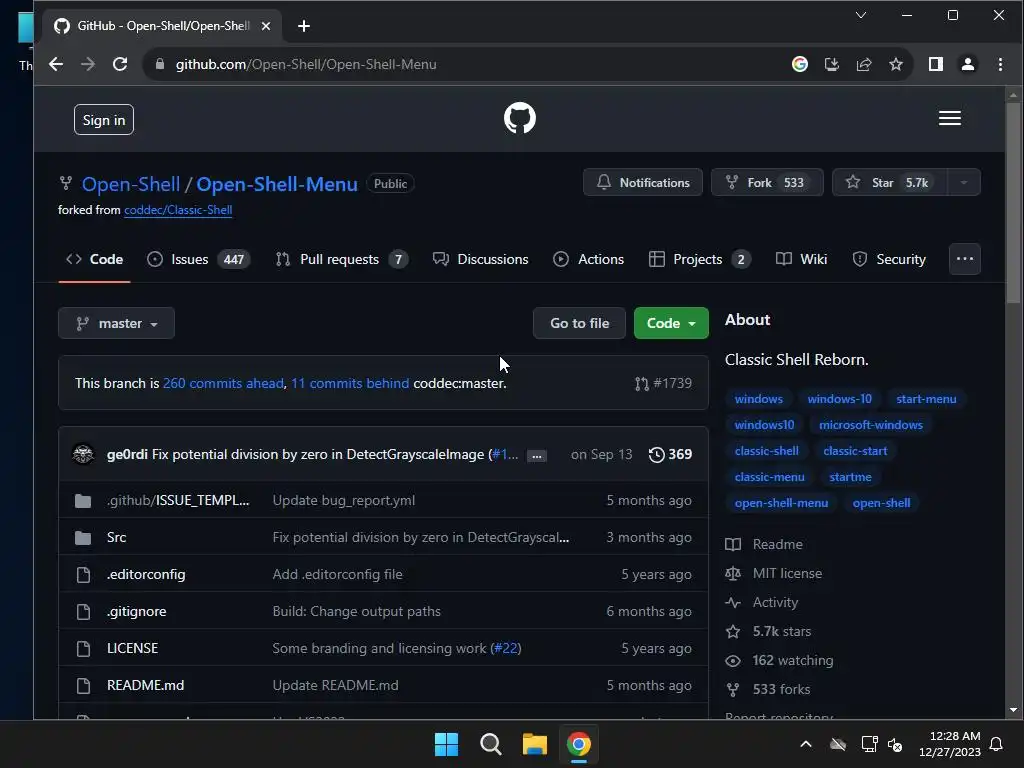Open the README.md file
This screenshot has height=768, width=1024.
coord(146,685)
